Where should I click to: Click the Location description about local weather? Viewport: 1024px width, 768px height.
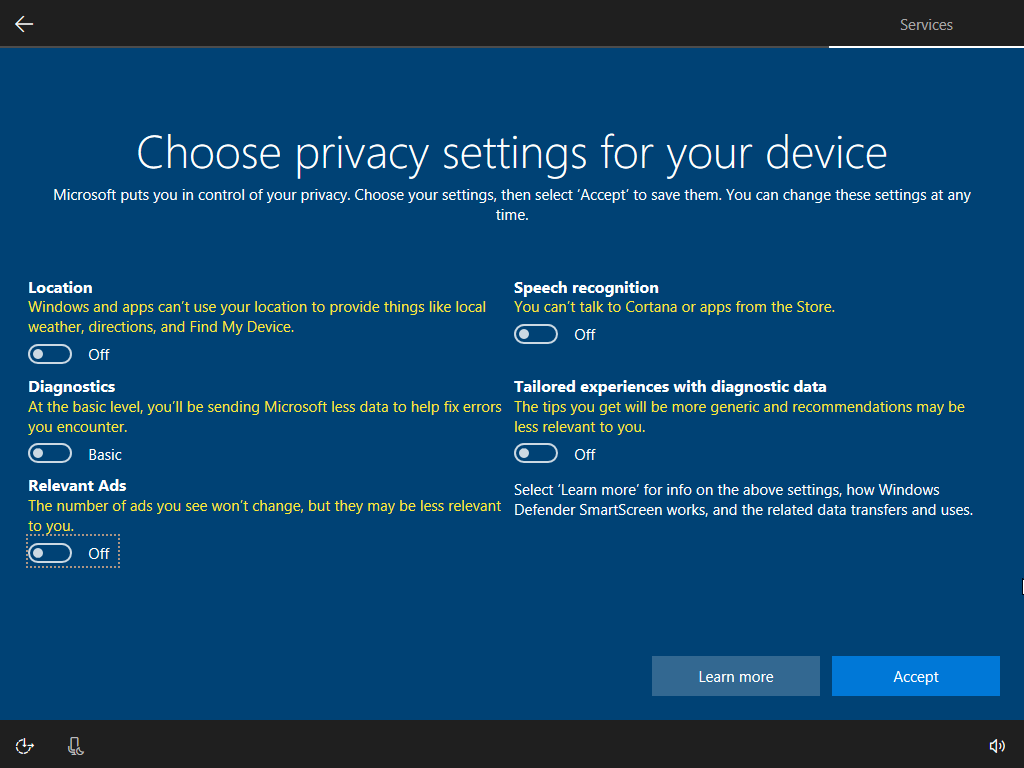[x=257, y=317]
